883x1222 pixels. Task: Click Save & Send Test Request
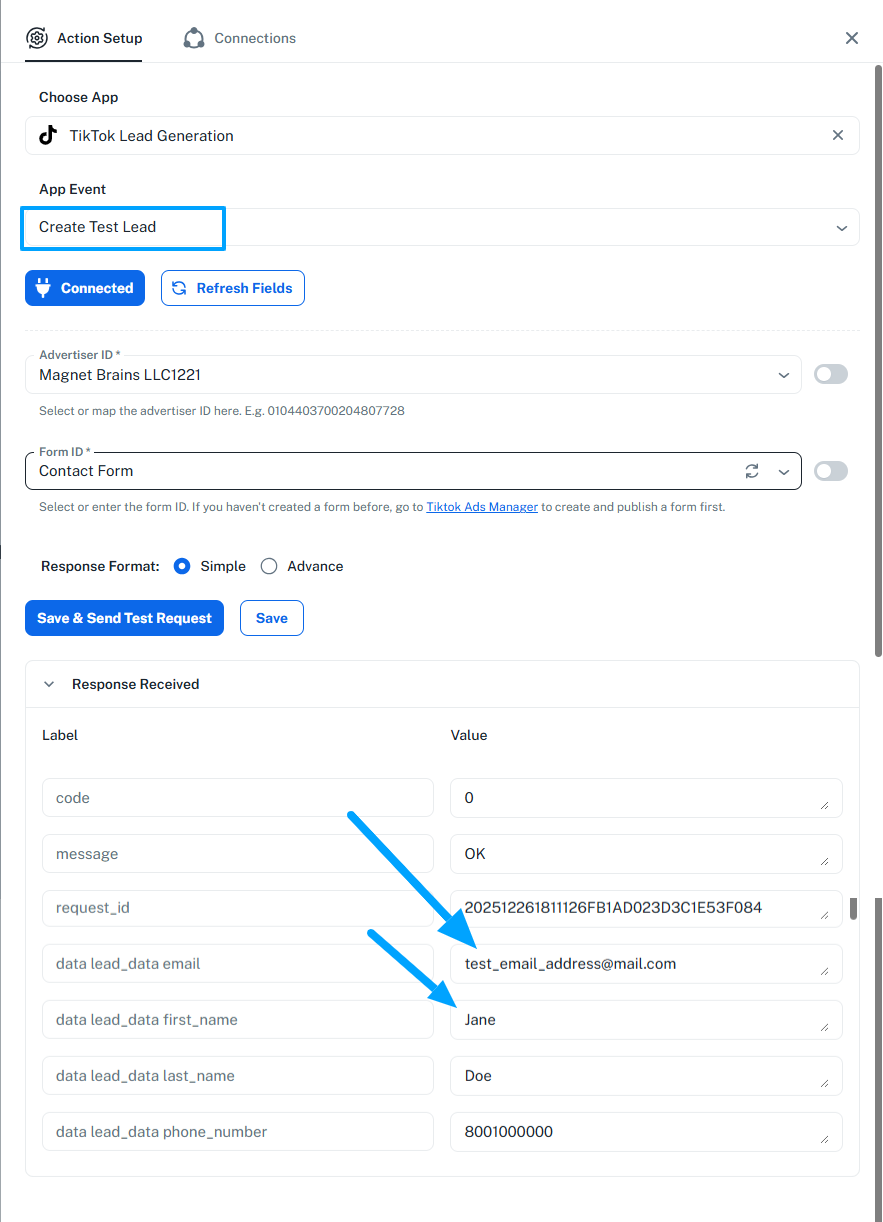tap(124, 618)
